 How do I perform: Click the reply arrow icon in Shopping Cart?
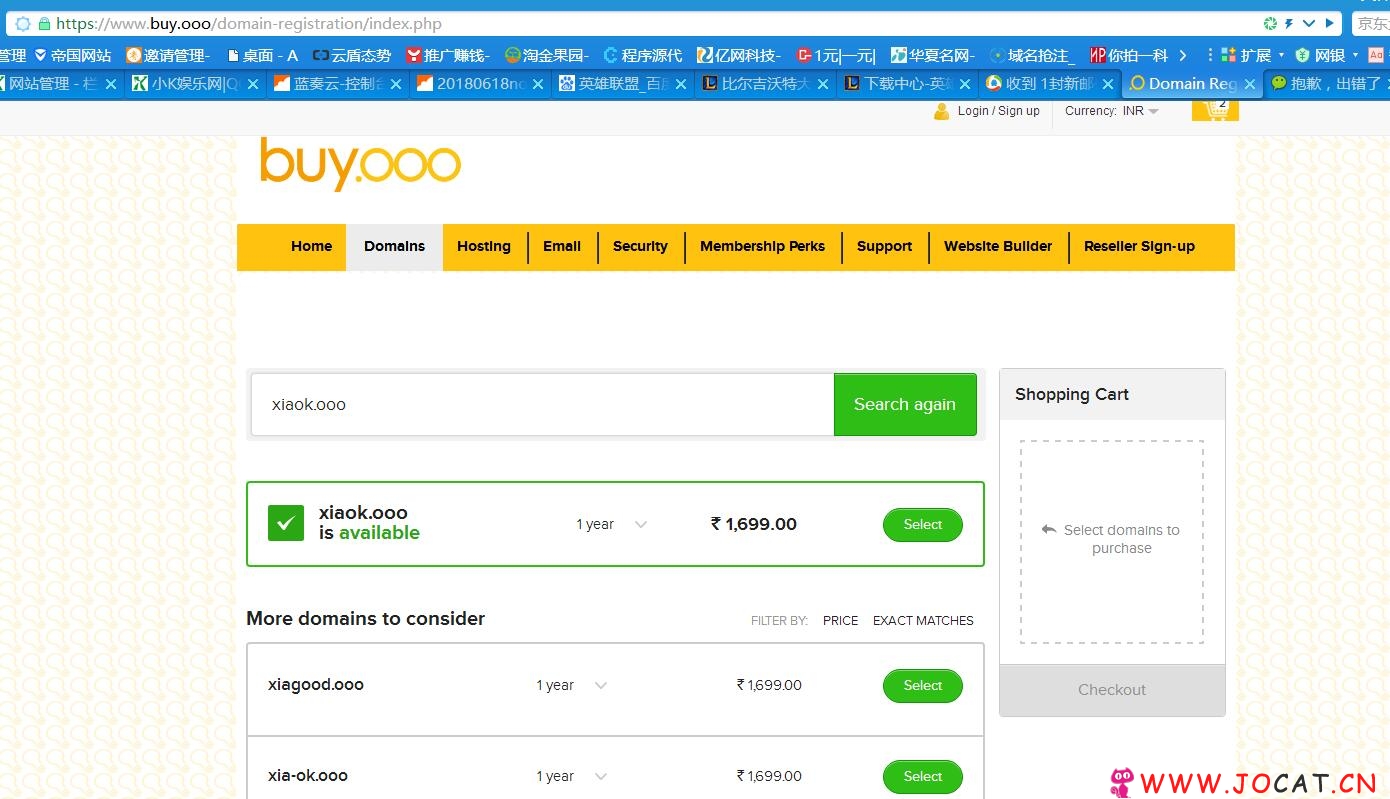click(1049, 530)
